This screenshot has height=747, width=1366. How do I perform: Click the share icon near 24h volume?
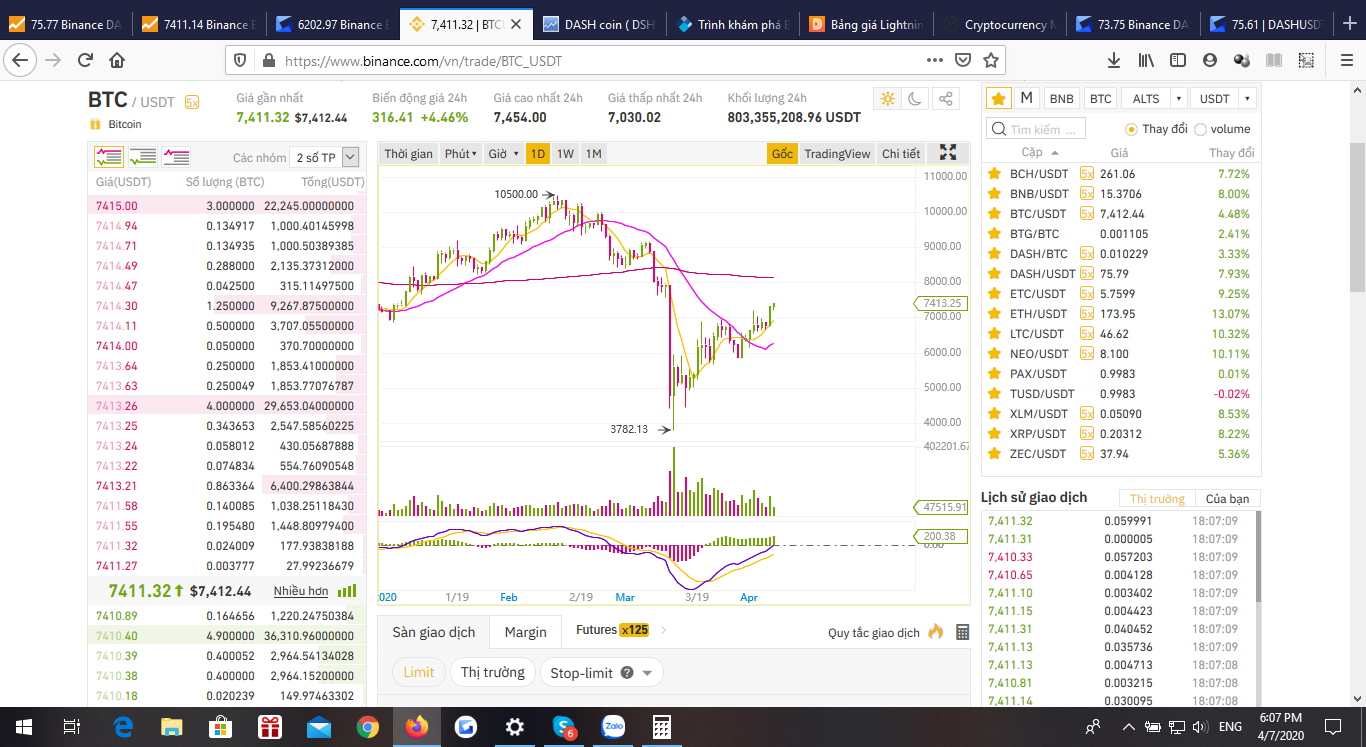(x=945, y=98)
